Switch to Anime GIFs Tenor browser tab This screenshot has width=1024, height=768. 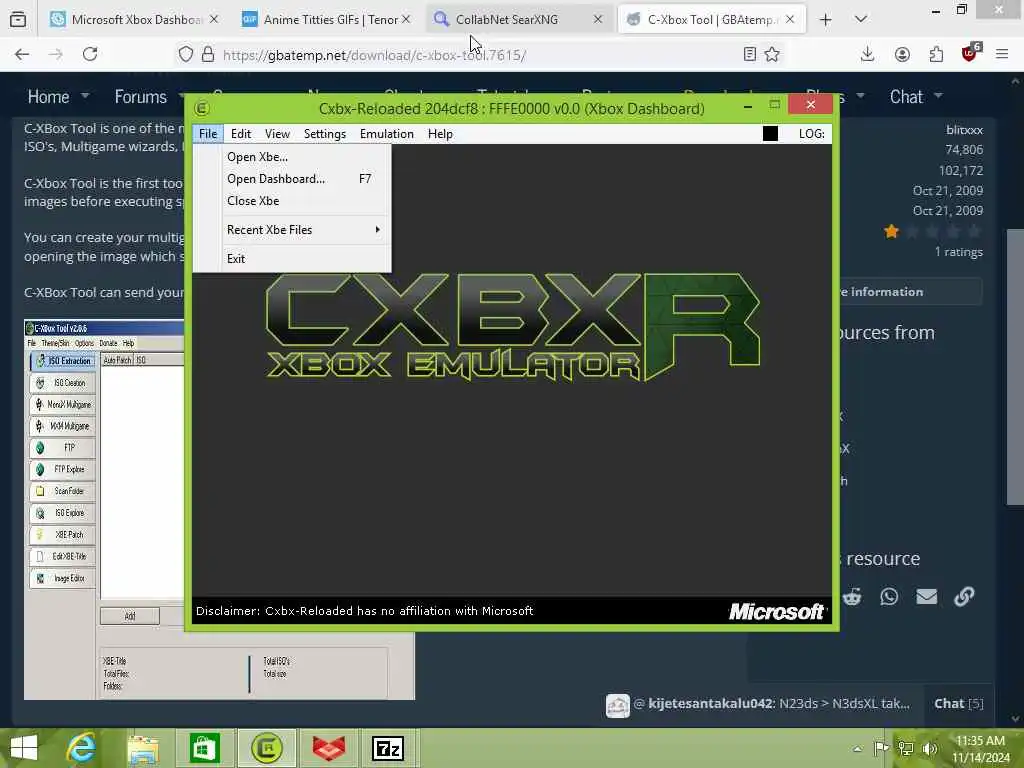pyautogui.click(x=327, y=20)
